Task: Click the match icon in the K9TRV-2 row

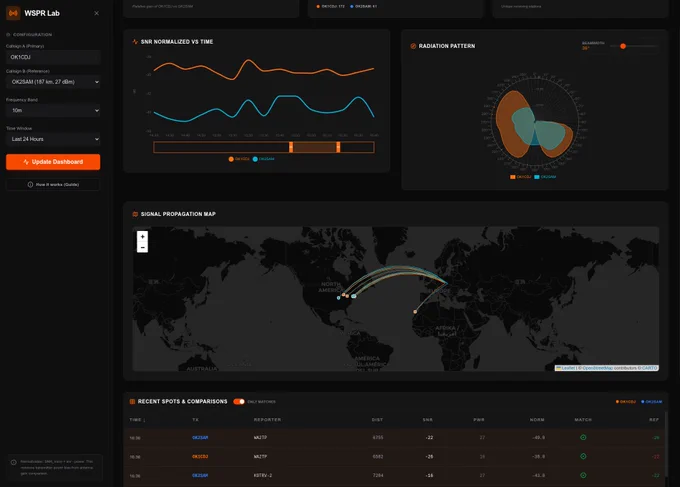Action: 583,475
